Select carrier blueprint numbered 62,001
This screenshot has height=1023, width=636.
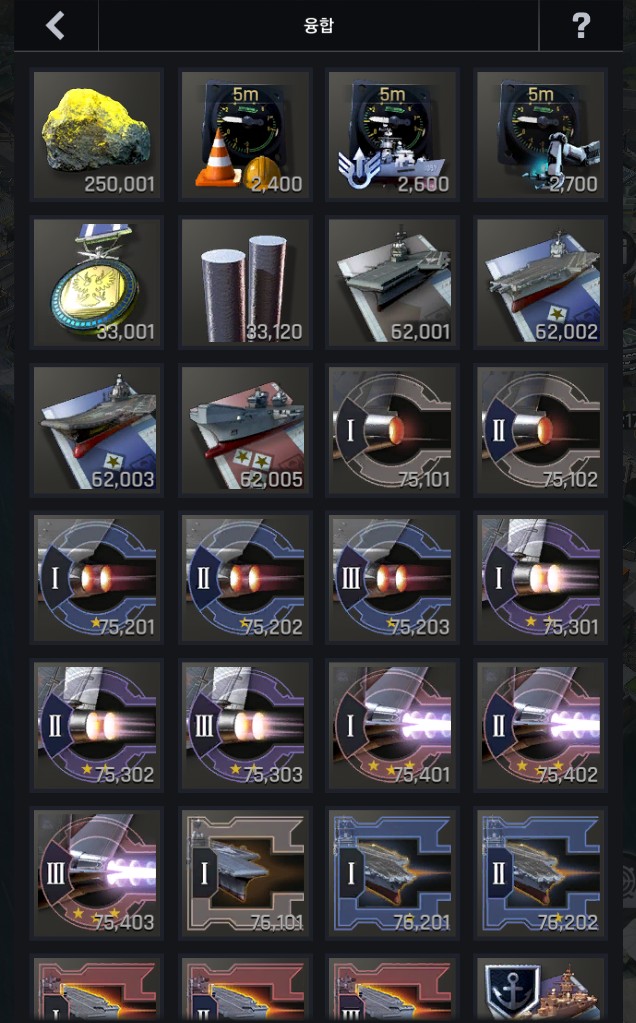point(393,281)
